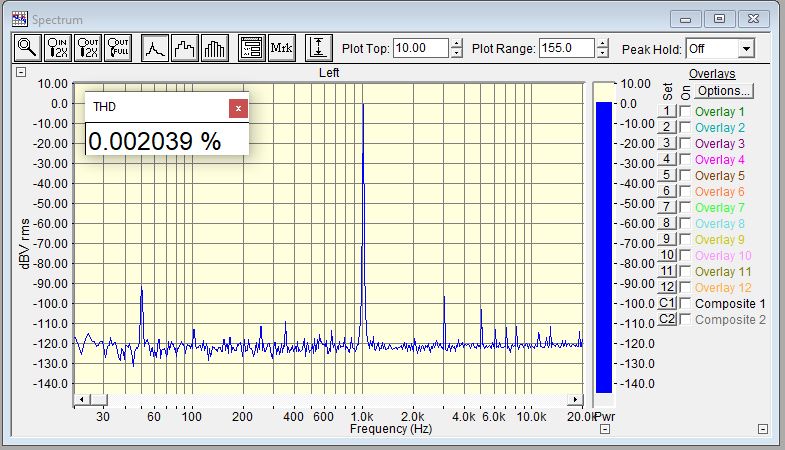Click overlay Set button 9
This screenshot has height=450, width=785.
point(667,239)
